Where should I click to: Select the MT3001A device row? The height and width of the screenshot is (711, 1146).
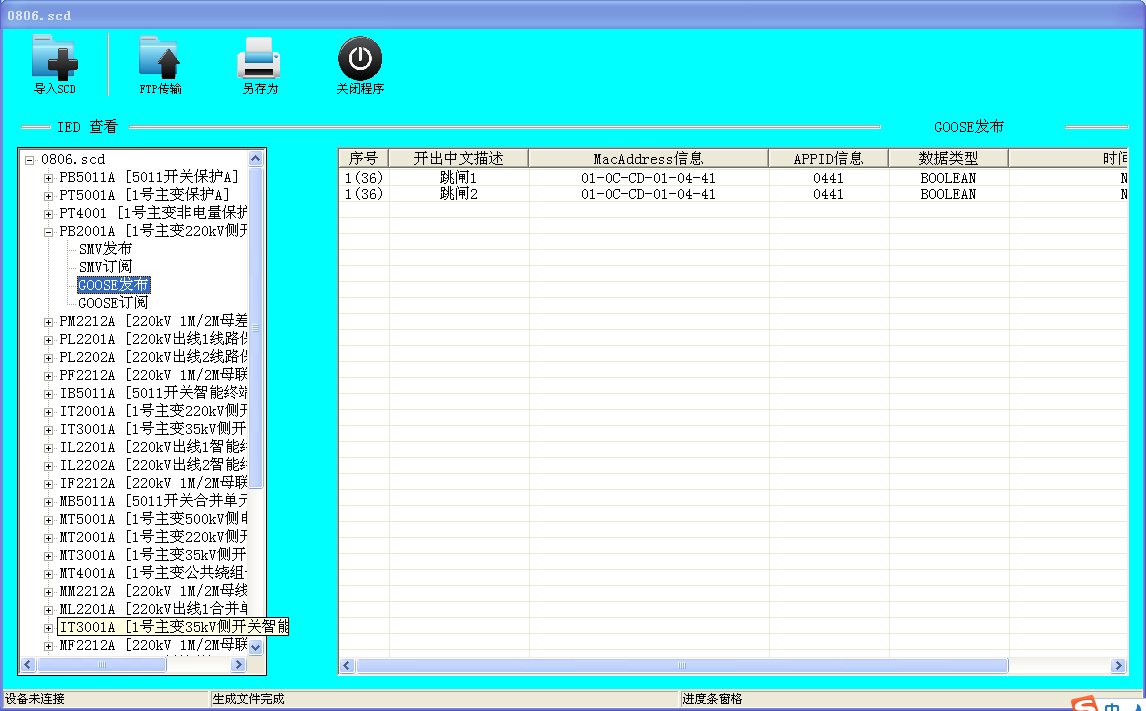coord(153,555)
